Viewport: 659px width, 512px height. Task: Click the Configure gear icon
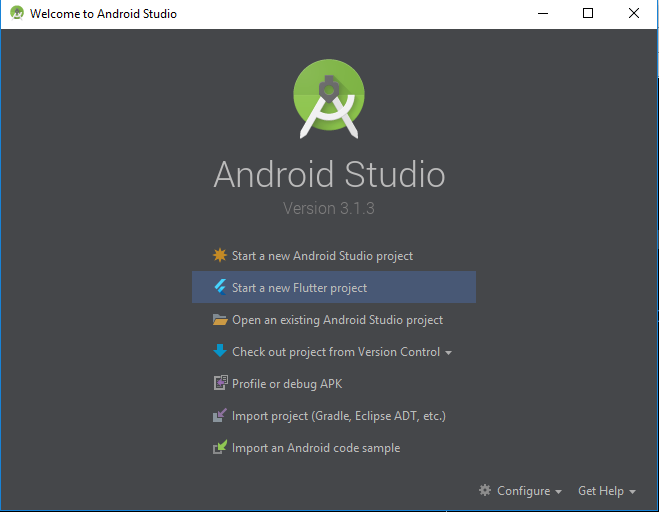point(485,490)
